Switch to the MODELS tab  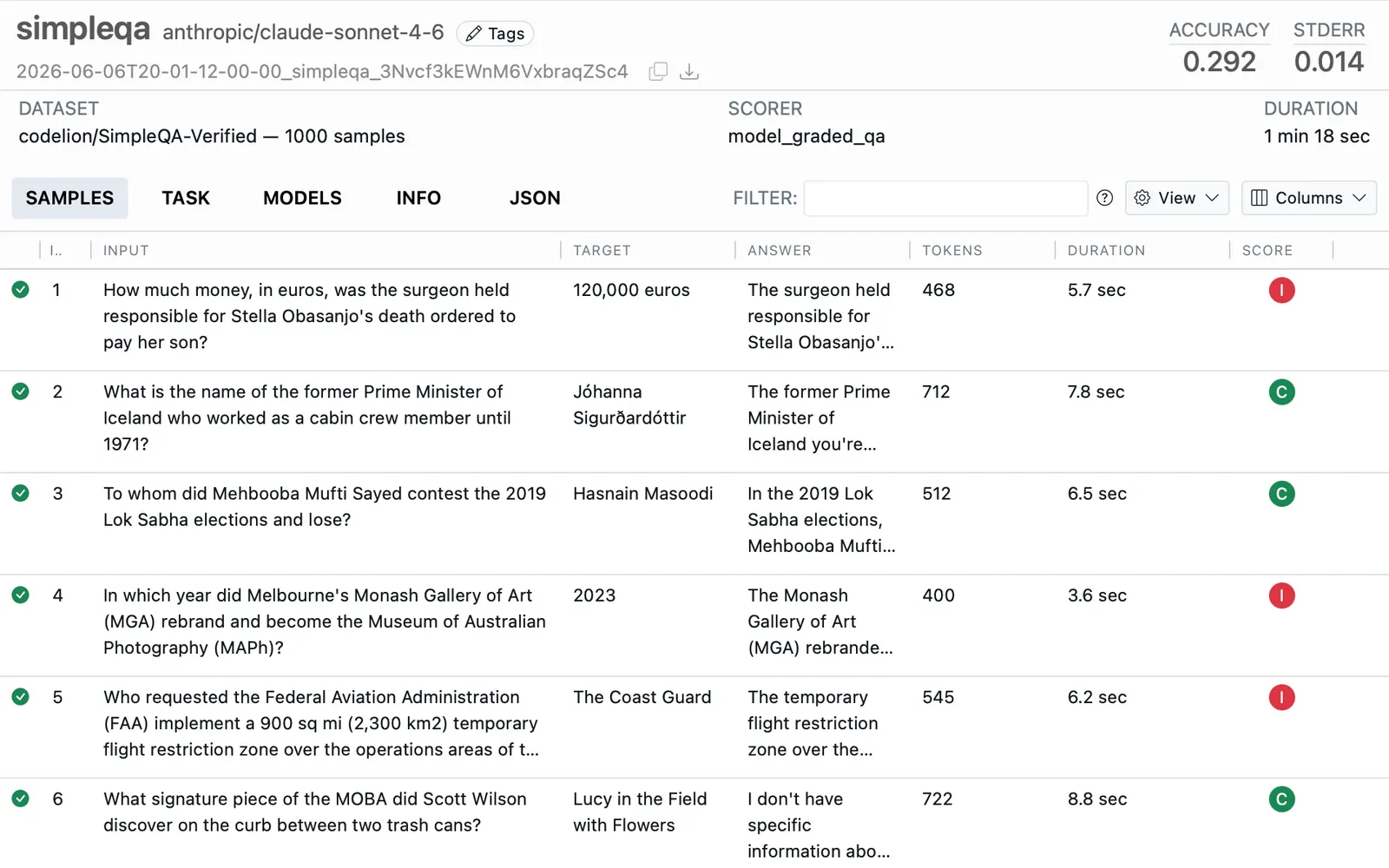click(302, 198)
